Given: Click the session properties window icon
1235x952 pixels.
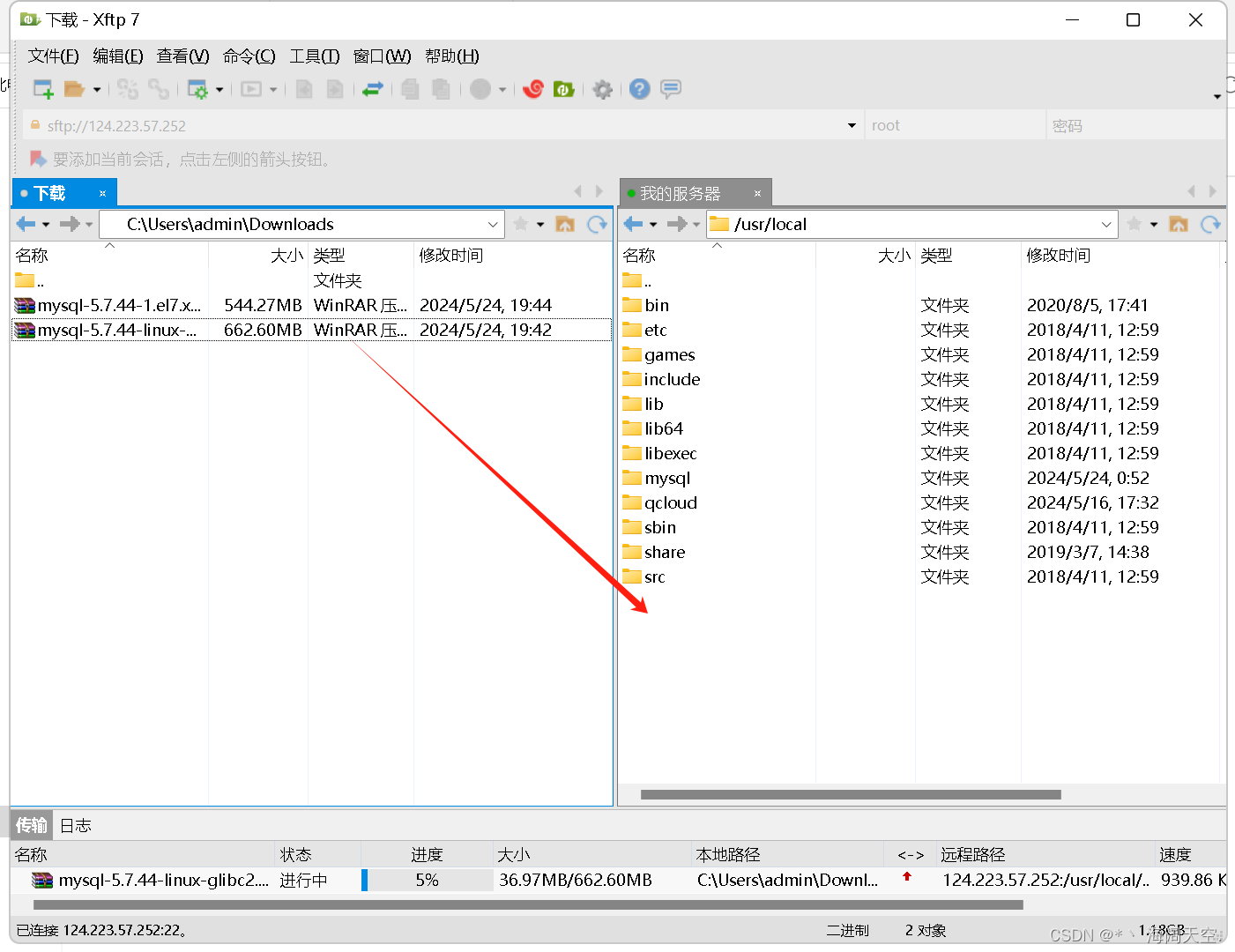Looking at the screenshot, I should [197, 89].
